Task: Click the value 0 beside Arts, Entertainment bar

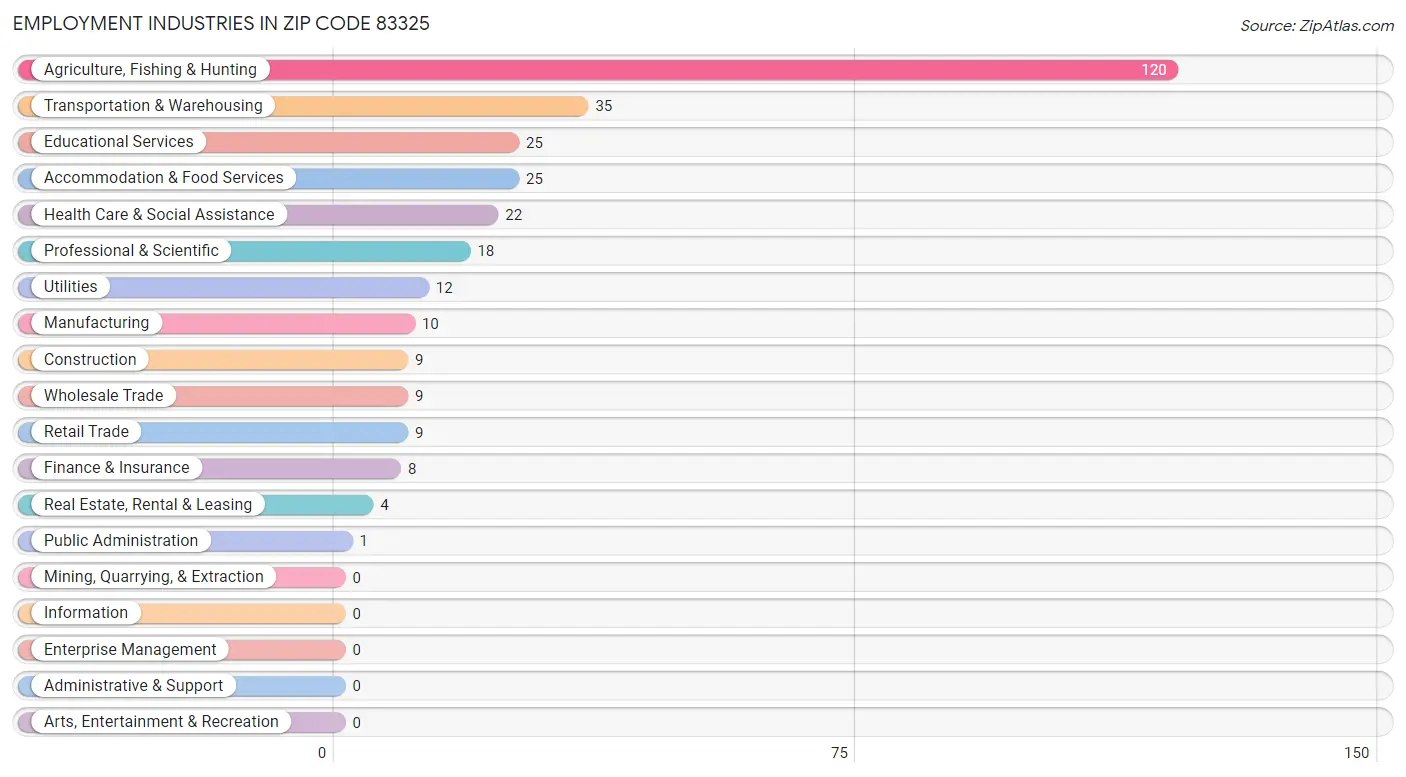Action: pyautogui.click(x=357, y=723)
